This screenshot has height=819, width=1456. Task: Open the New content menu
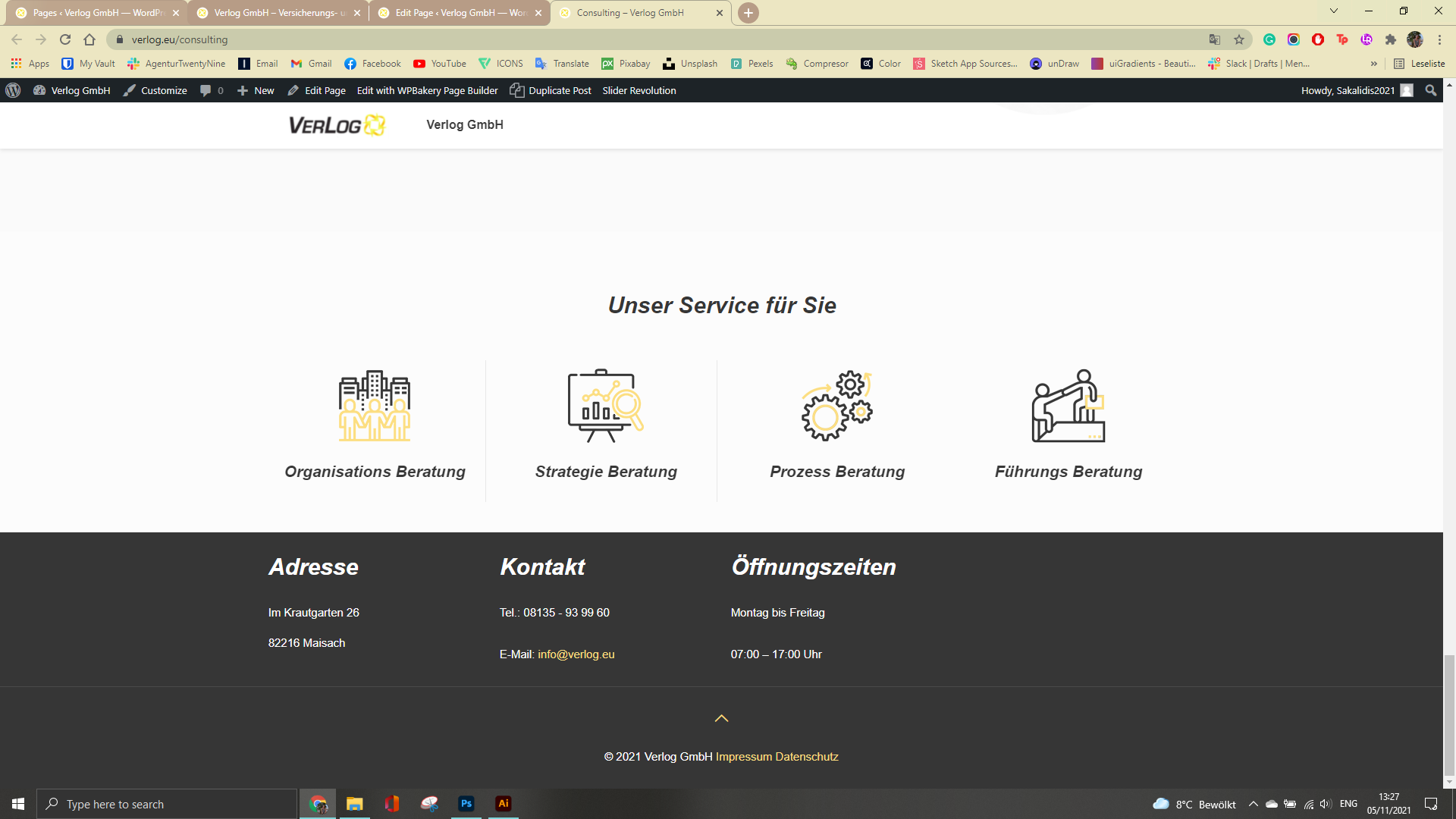[x=256, y=90]
